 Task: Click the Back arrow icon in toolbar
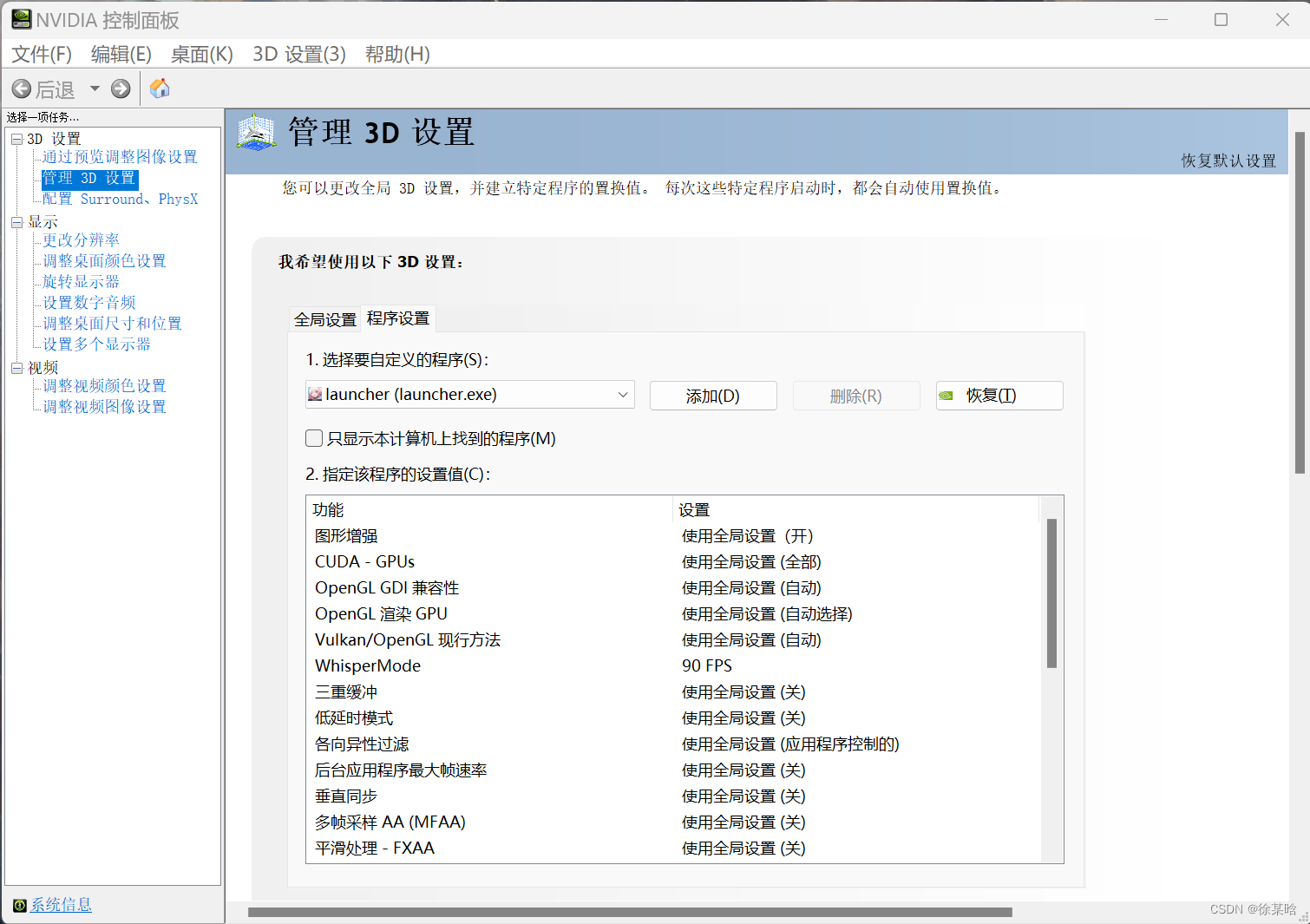[22, 88]
